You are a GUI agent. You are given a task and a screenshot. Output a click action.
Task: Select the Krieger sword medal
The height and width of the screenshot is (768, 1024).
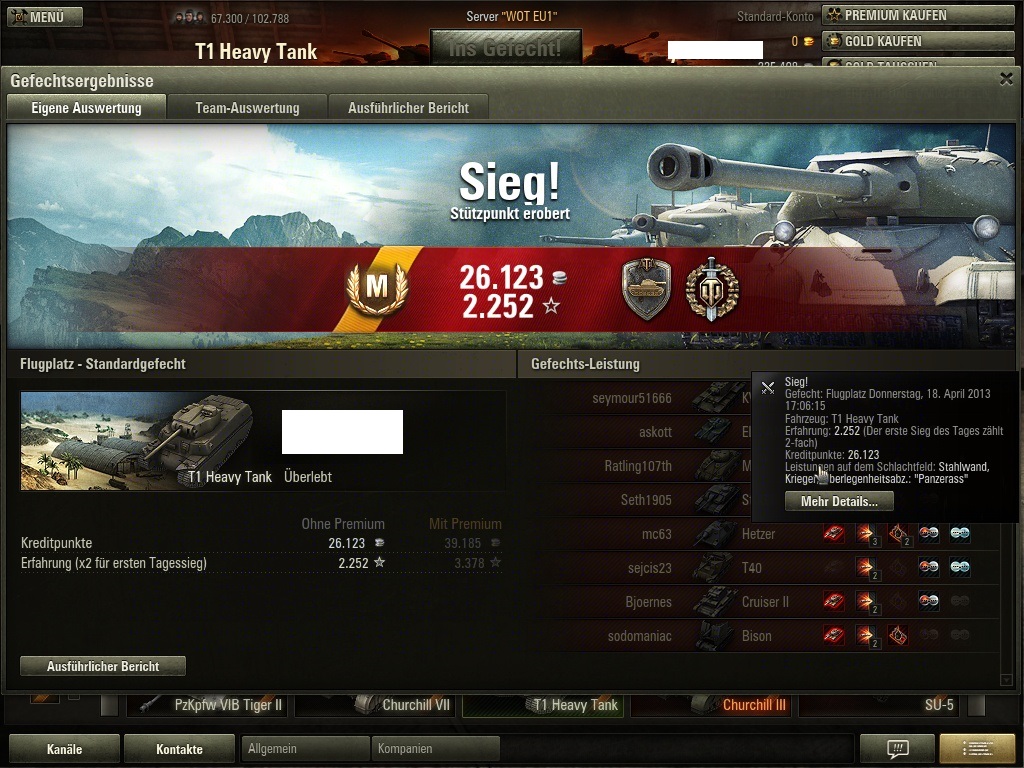click(712, 289)
